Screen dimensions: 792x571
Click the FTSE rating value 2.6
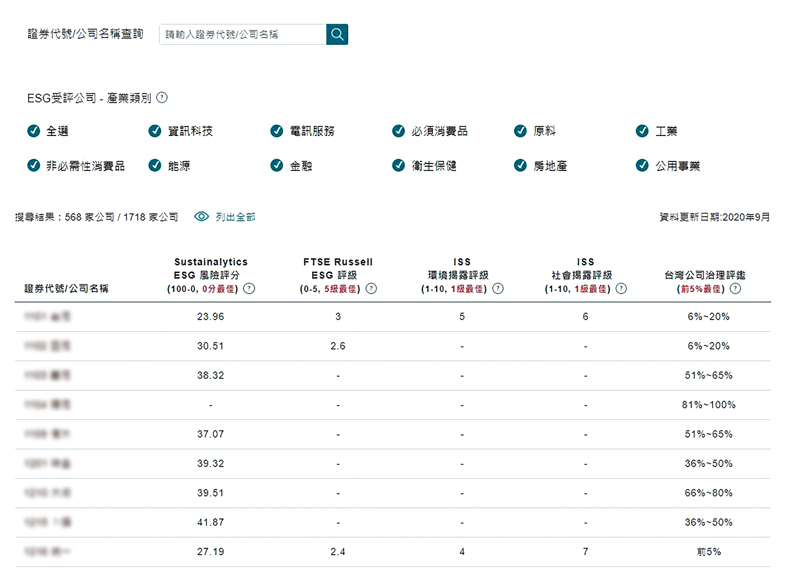tap(338, 346)
